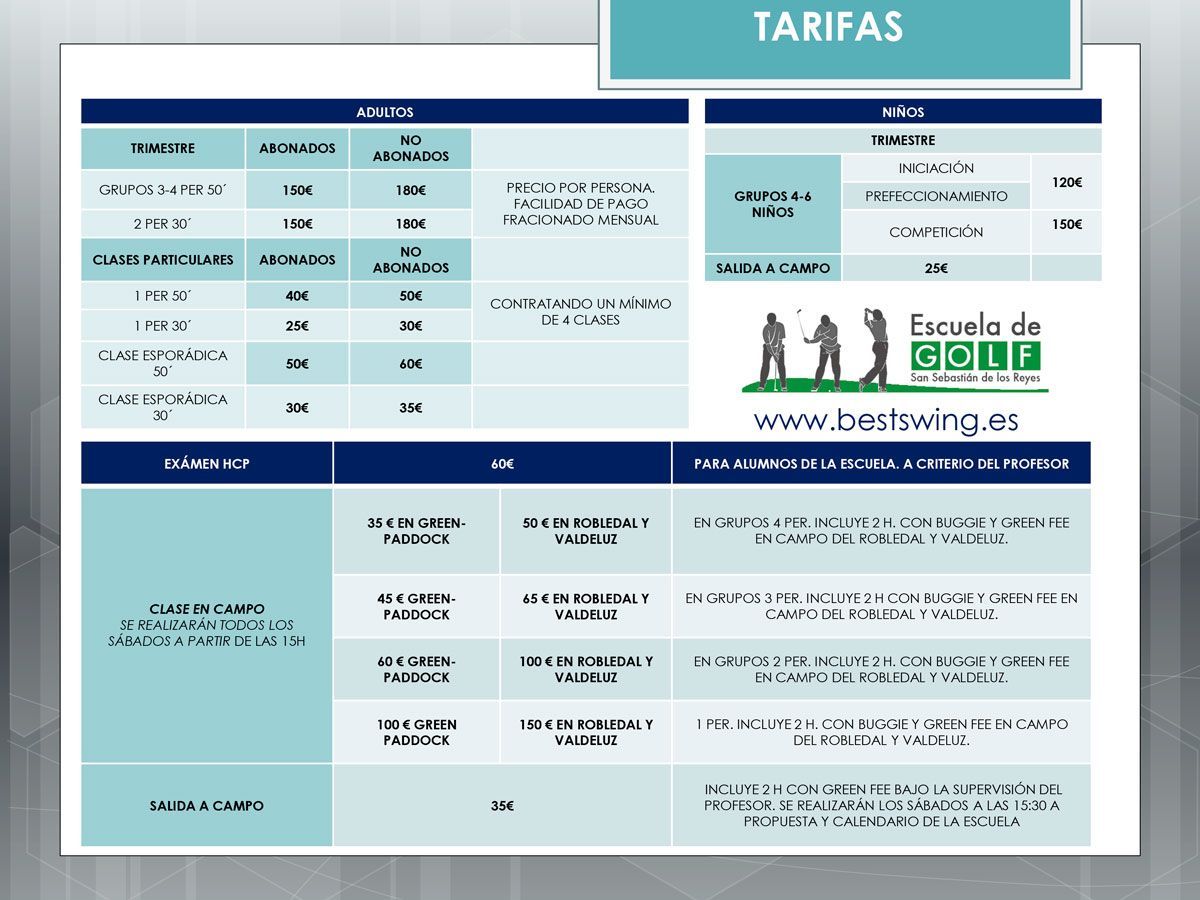Select the ADULTOS table header
Viewport: 1200px width, 900px height.
385,112
